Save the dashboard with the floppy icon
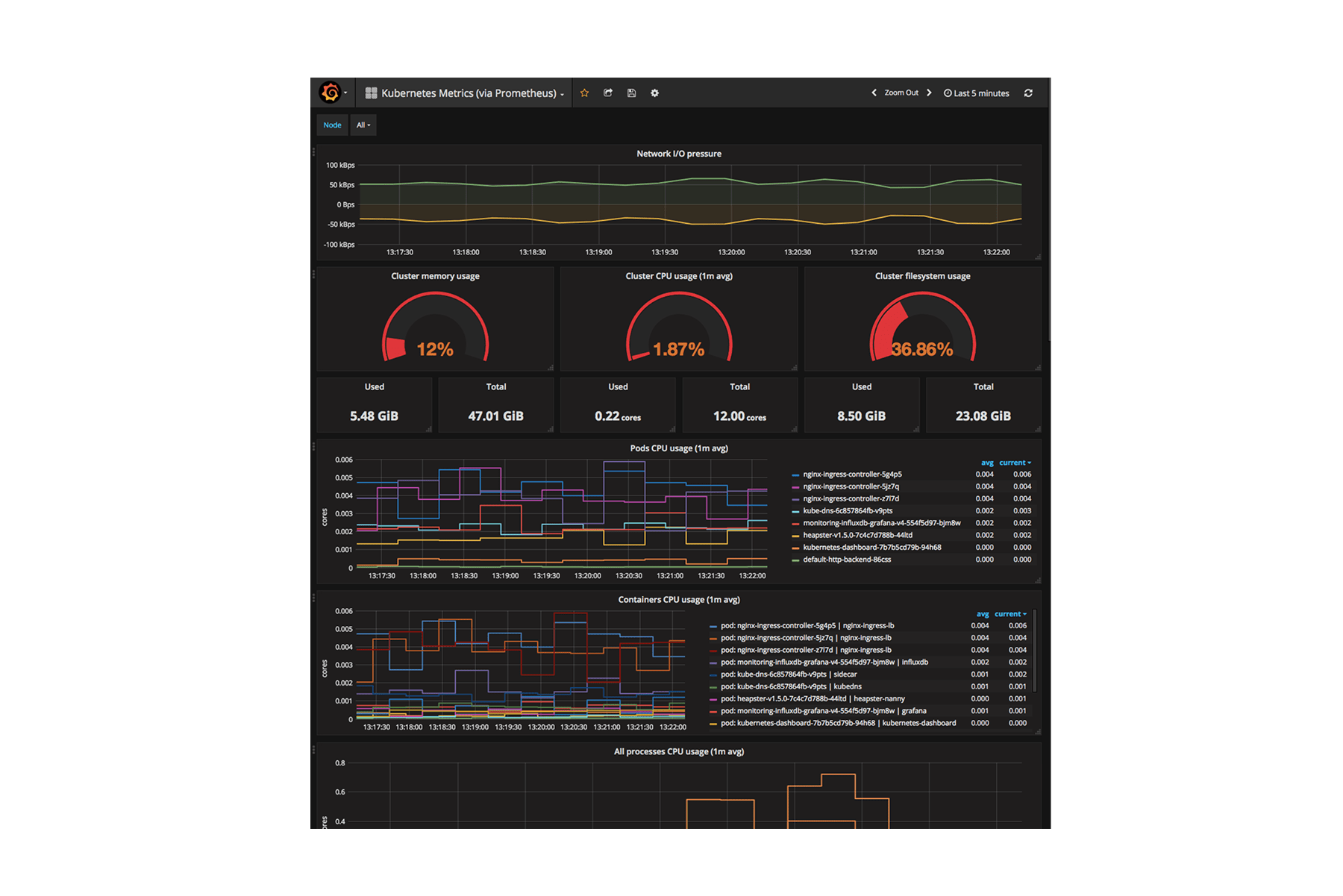Viewport: 1343px width, 896px height. (x=631, y=93)
